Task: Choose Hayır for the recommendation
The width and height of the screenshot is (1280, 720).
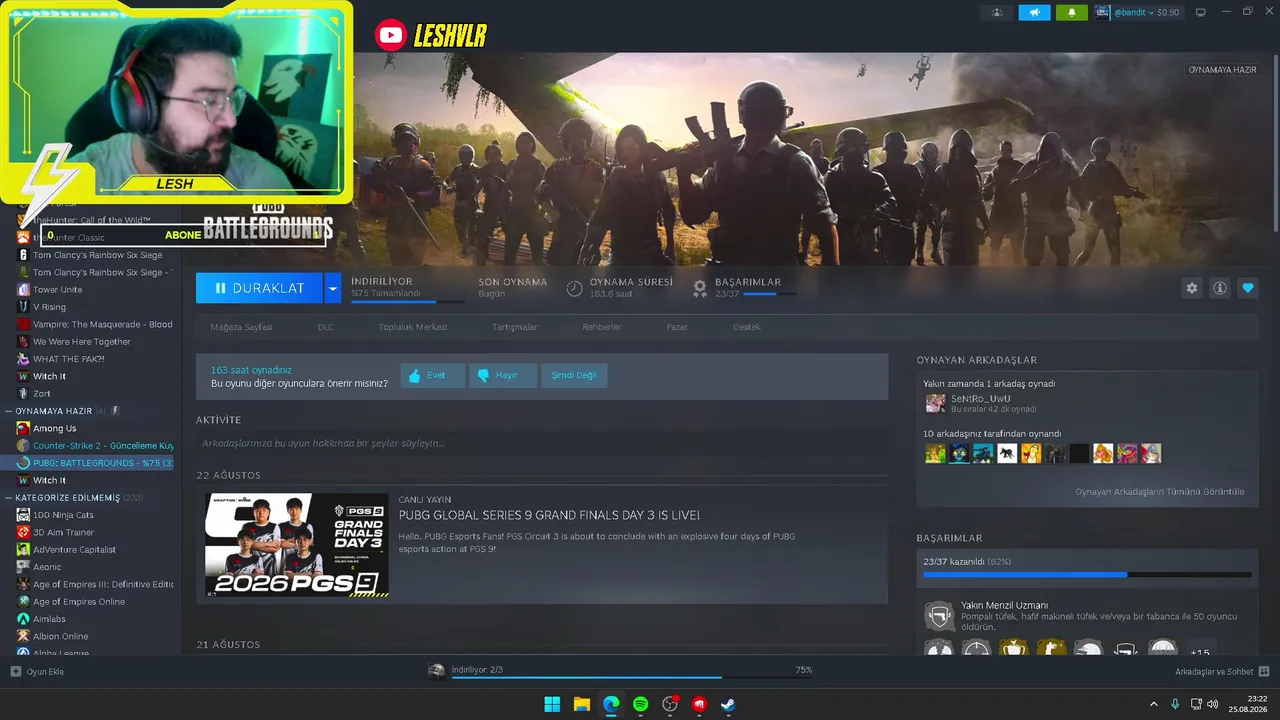Action: [502, 375]
